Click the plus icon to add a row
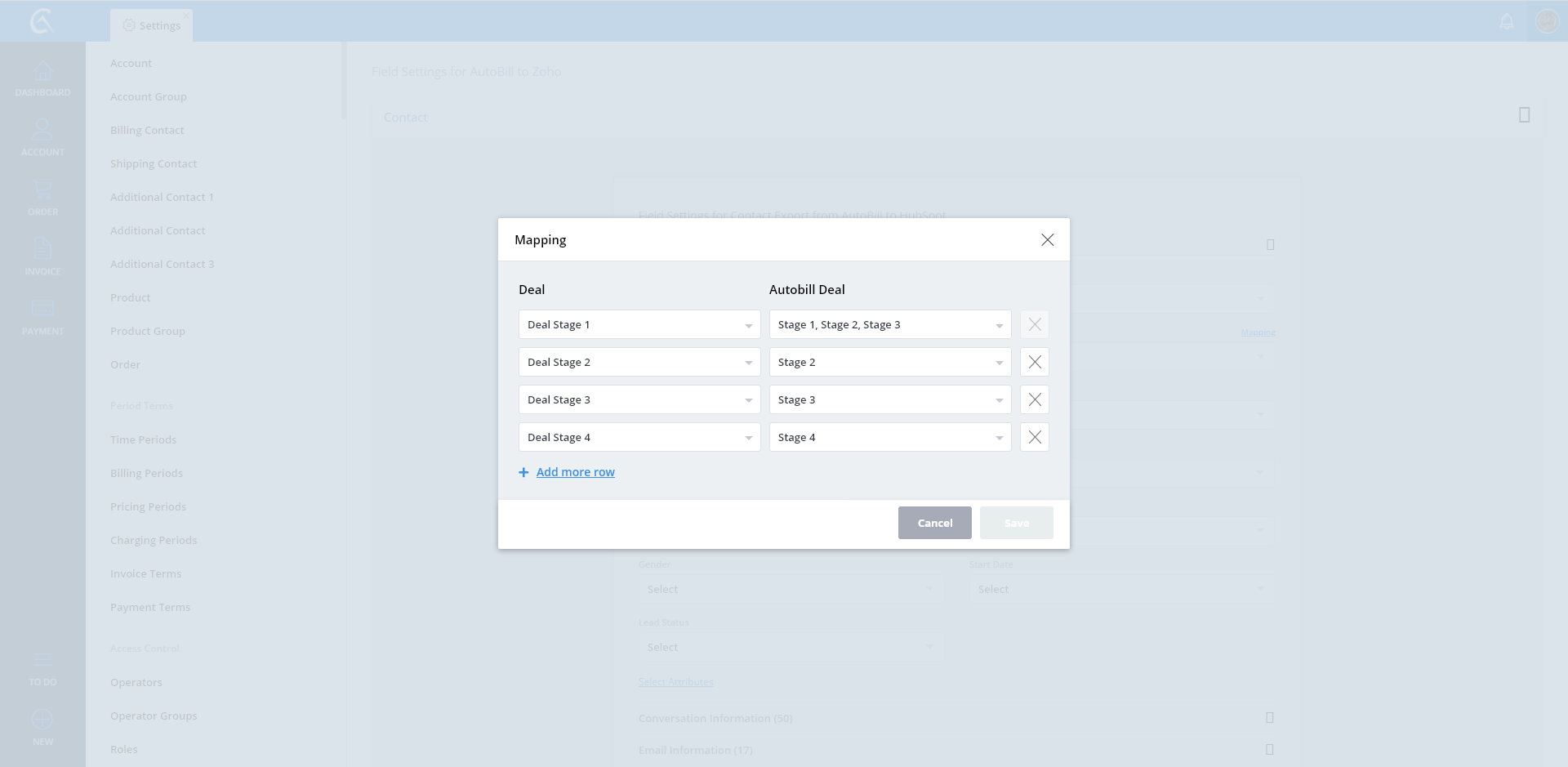Viewport: 1568px width, 767px height. point(523,472)
